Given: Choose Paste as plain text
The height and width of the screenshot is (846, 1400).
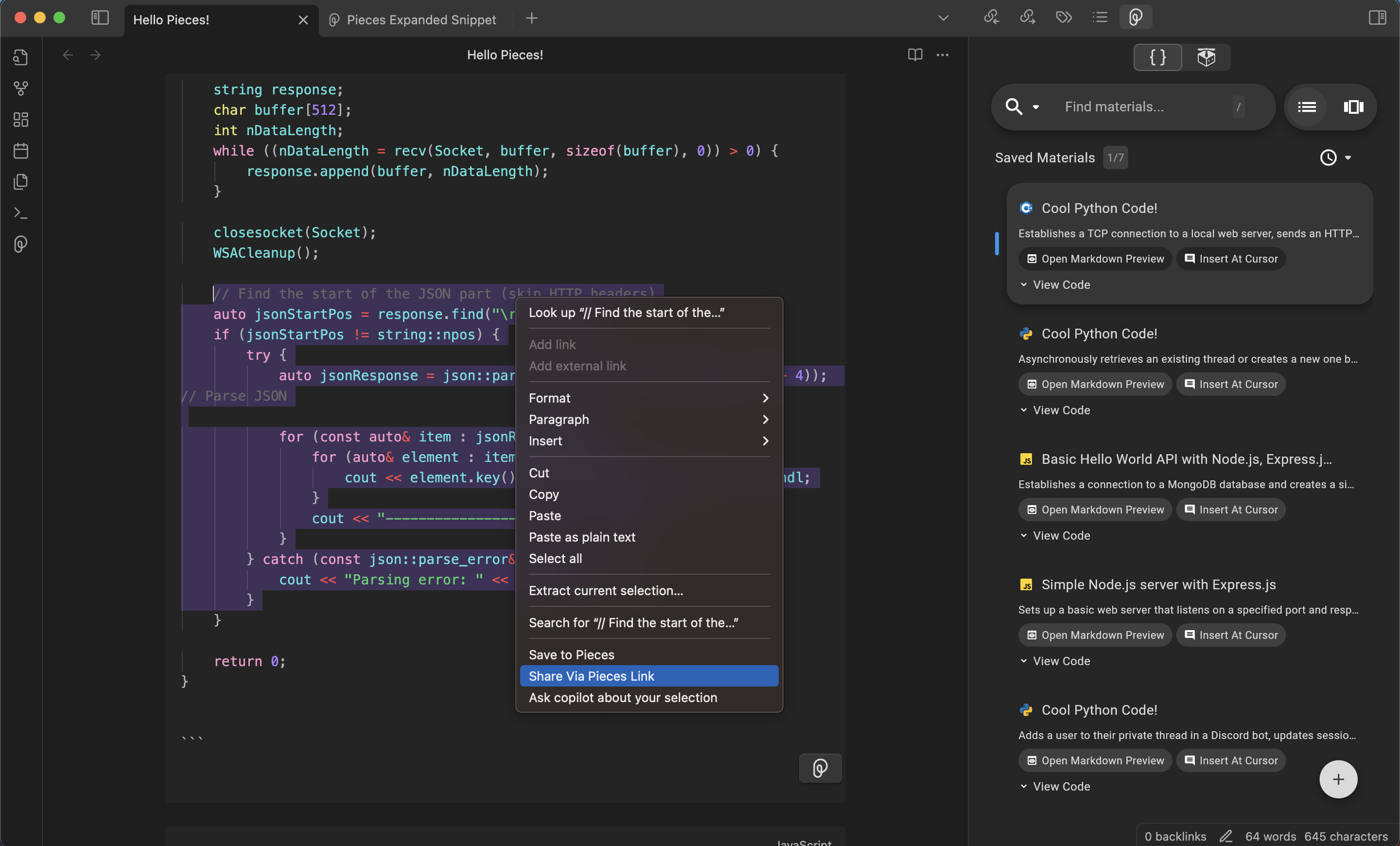Looking at the screenshot, I should [x=649, y=537].
